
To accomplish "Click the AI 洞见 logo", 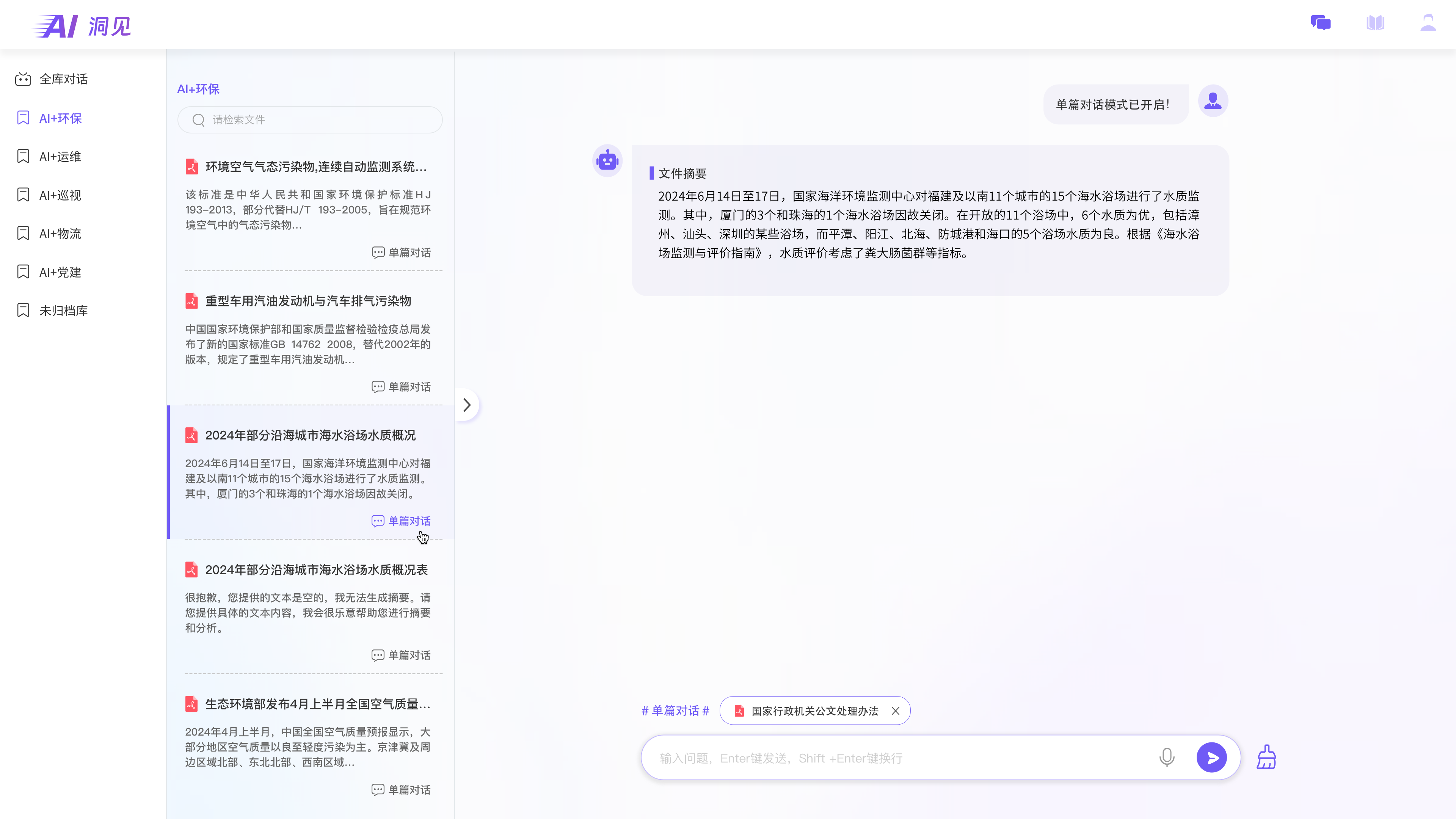I will click(83, 26).
